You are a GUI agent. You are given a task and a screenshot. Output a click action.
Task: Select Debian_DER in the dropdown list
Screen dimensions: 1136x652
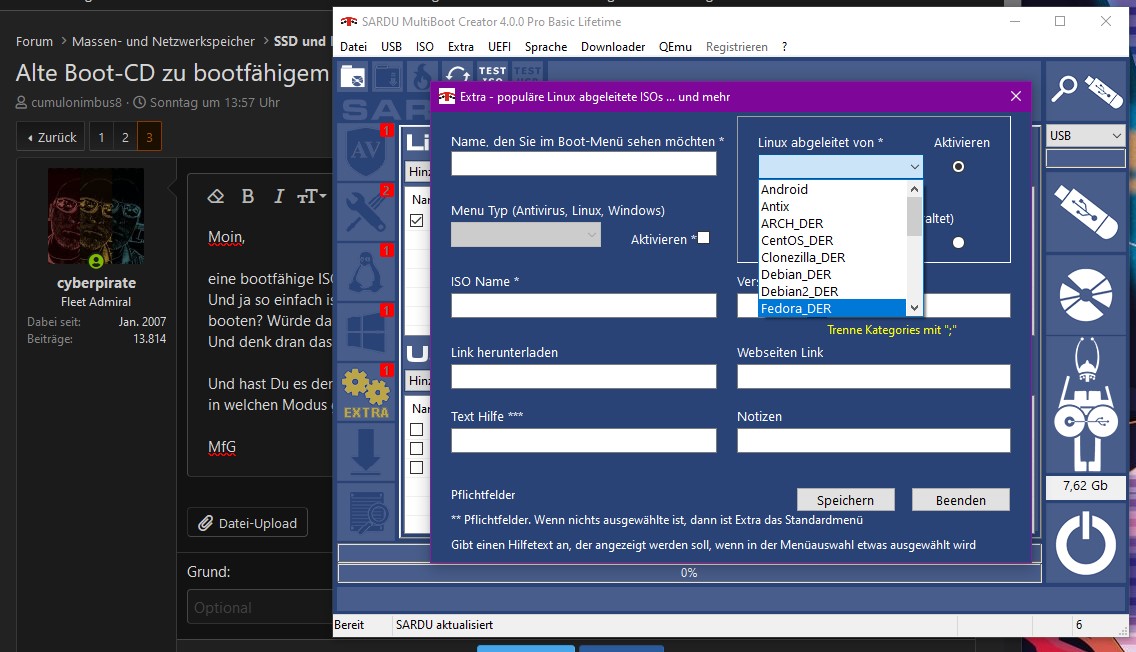click(x=832, y=275)
